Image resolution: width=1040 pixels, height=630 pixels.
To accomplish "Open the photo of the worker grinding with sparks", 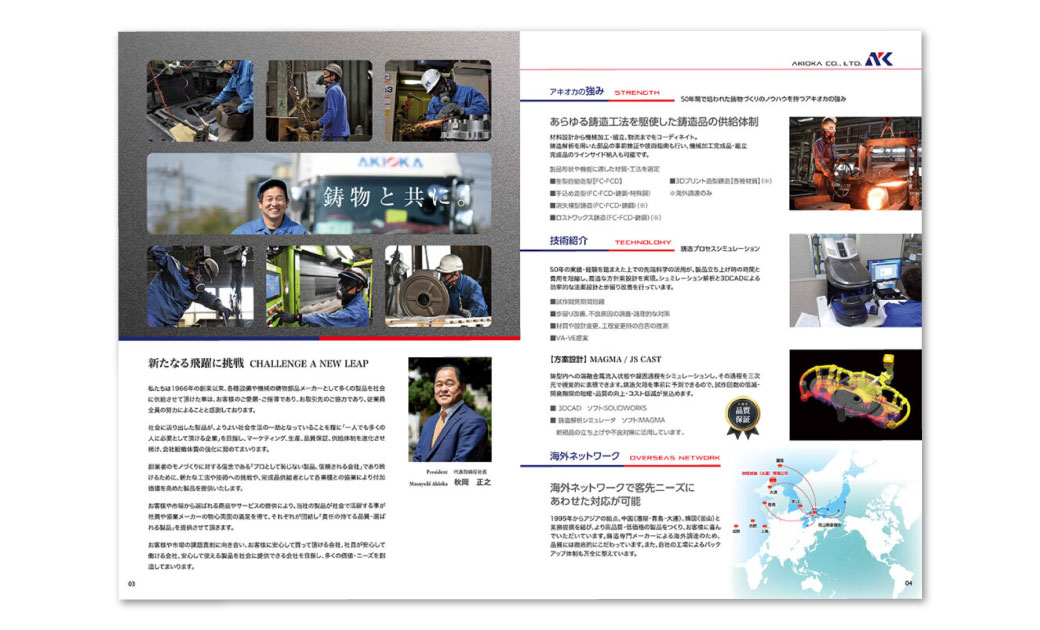I will point(438,101).
